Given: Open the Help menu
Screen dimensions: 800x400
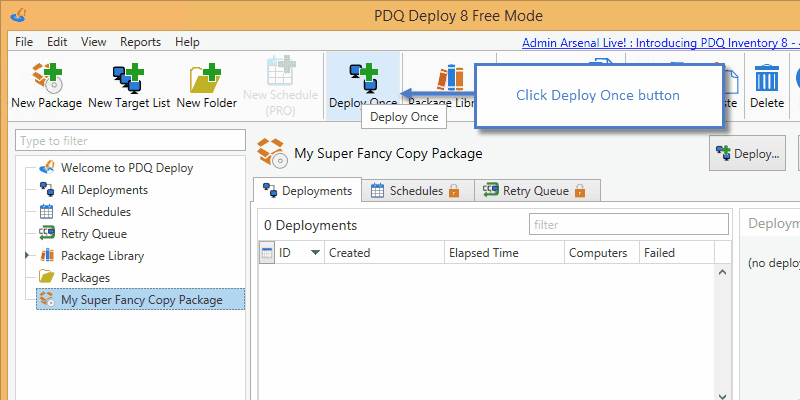Looking at the screenshot, I should [x=187, y=42].
